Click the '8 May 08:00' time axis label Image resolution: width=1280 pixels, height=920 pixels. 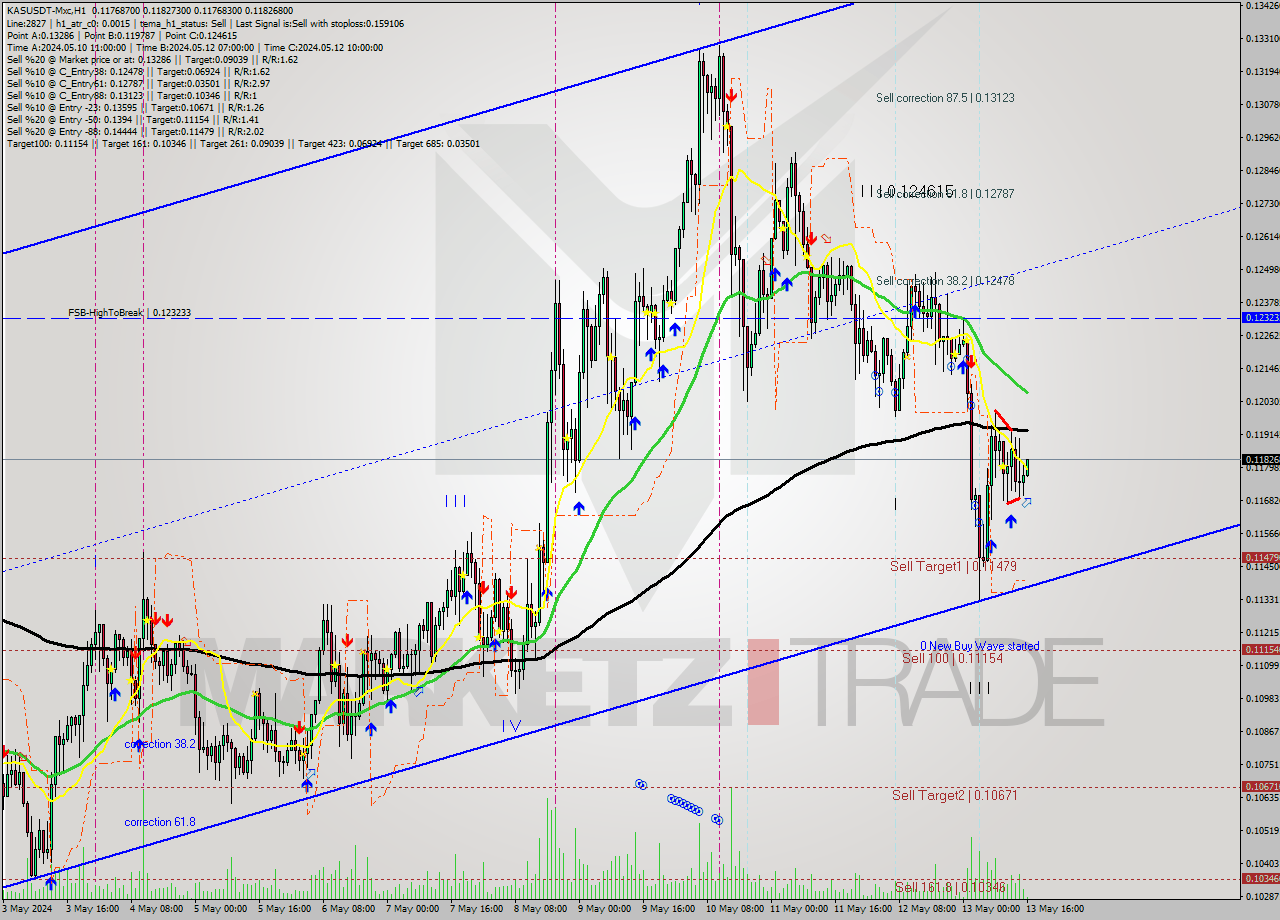coord(541,909)
